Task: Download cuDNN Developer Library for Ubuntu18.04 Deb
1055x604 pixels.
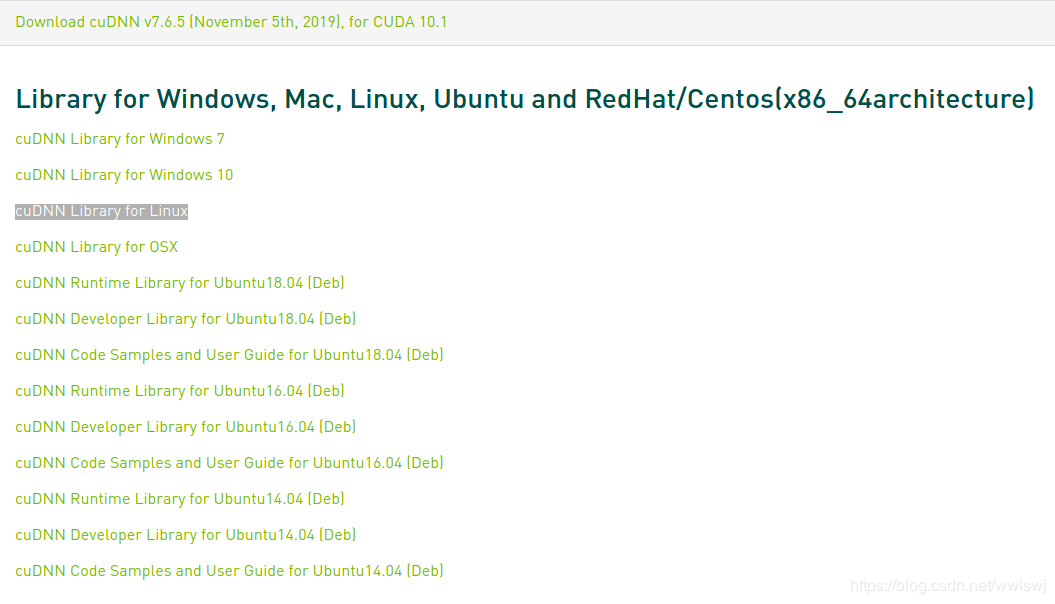Action: [x=185, y=319]
